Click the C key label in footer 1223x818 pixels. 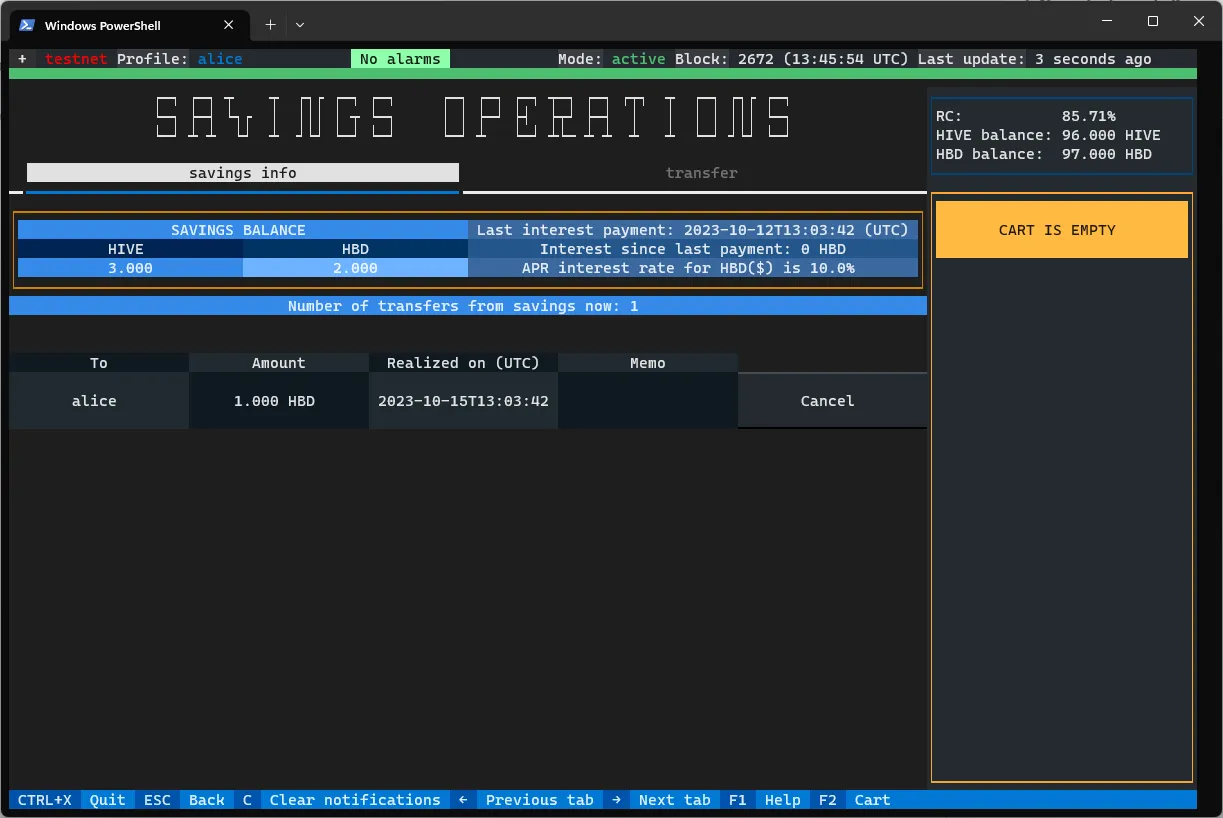coord(247,800)
